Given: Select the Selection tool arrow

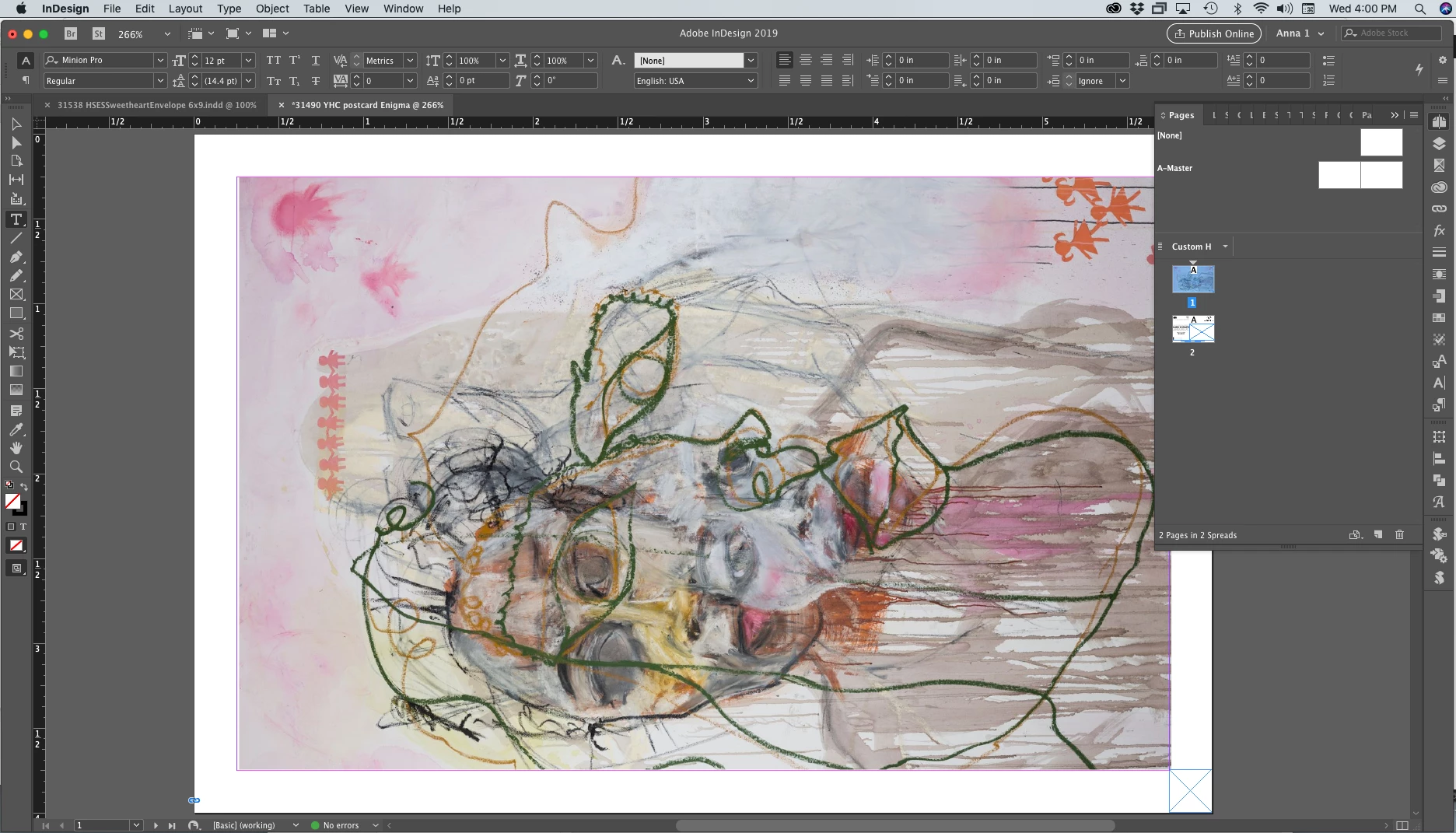Looking at the screenshot, I should [x=16, y=124].
